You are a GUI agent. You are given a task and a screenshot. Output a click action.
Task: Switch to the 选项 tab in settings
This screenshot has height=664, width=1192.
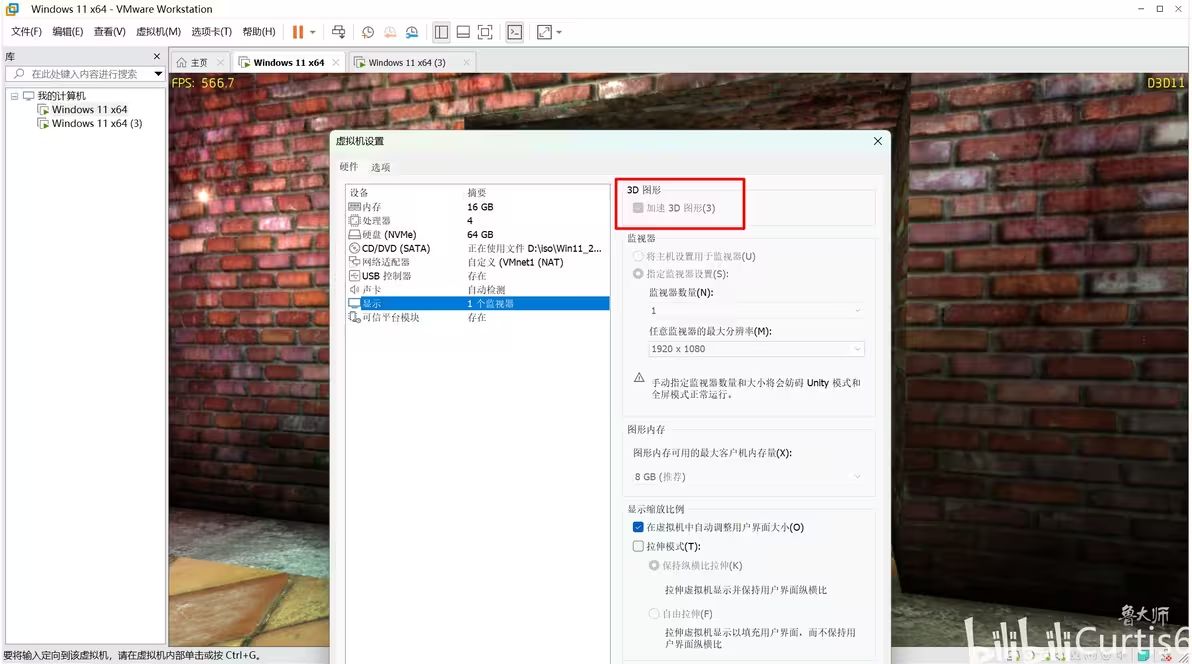[x=380, y=167]
